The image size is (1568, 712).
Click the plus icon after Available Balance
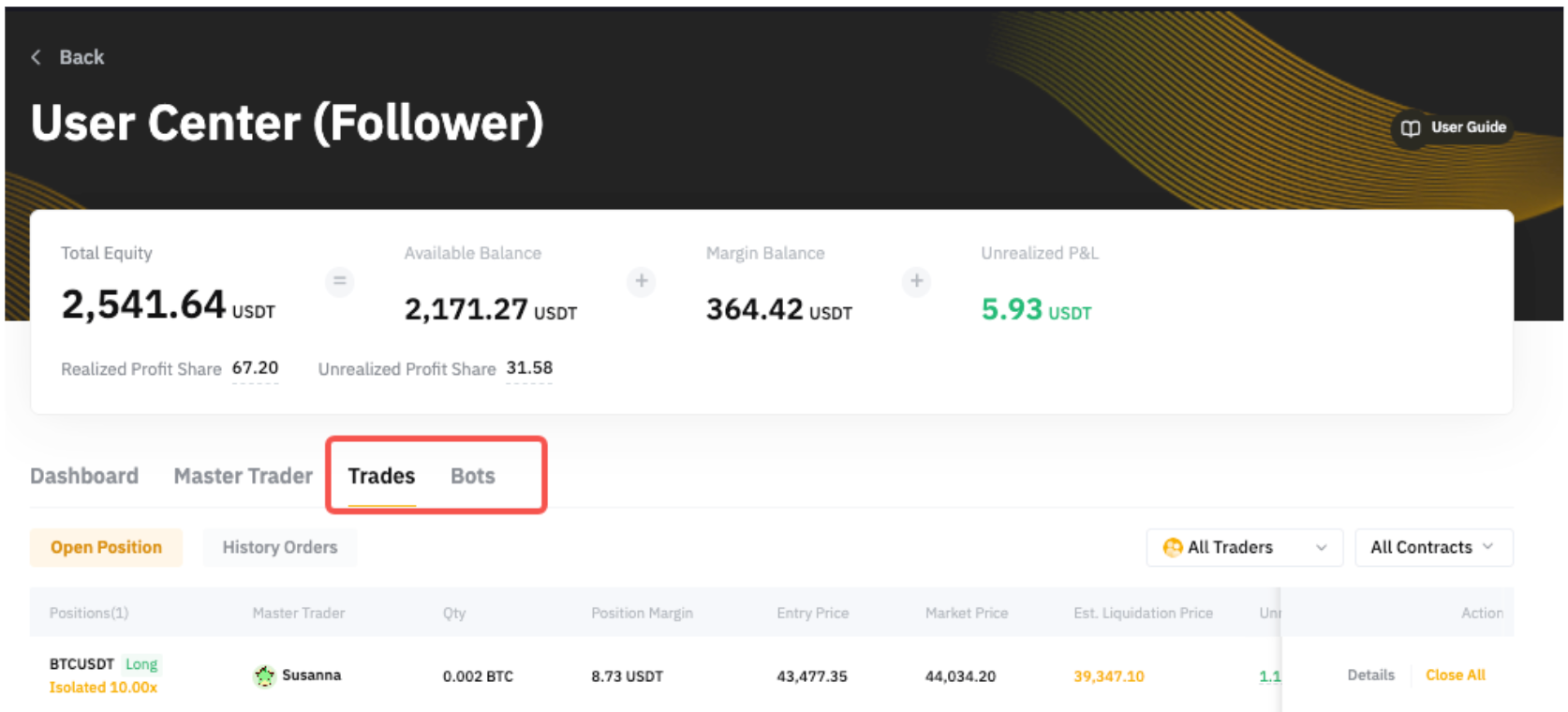point(641,280)
